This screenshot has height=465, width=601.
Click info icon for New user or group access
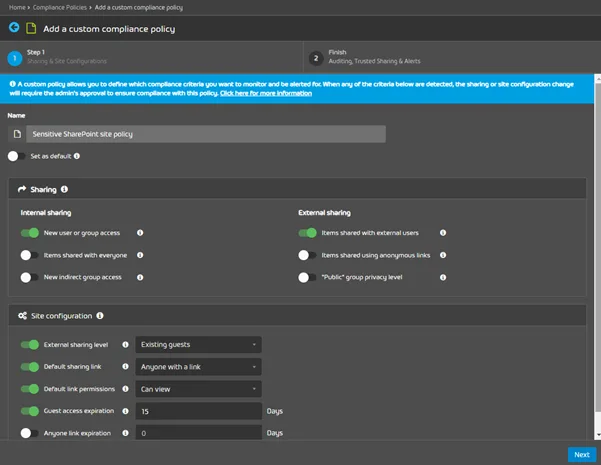point(140,233)
